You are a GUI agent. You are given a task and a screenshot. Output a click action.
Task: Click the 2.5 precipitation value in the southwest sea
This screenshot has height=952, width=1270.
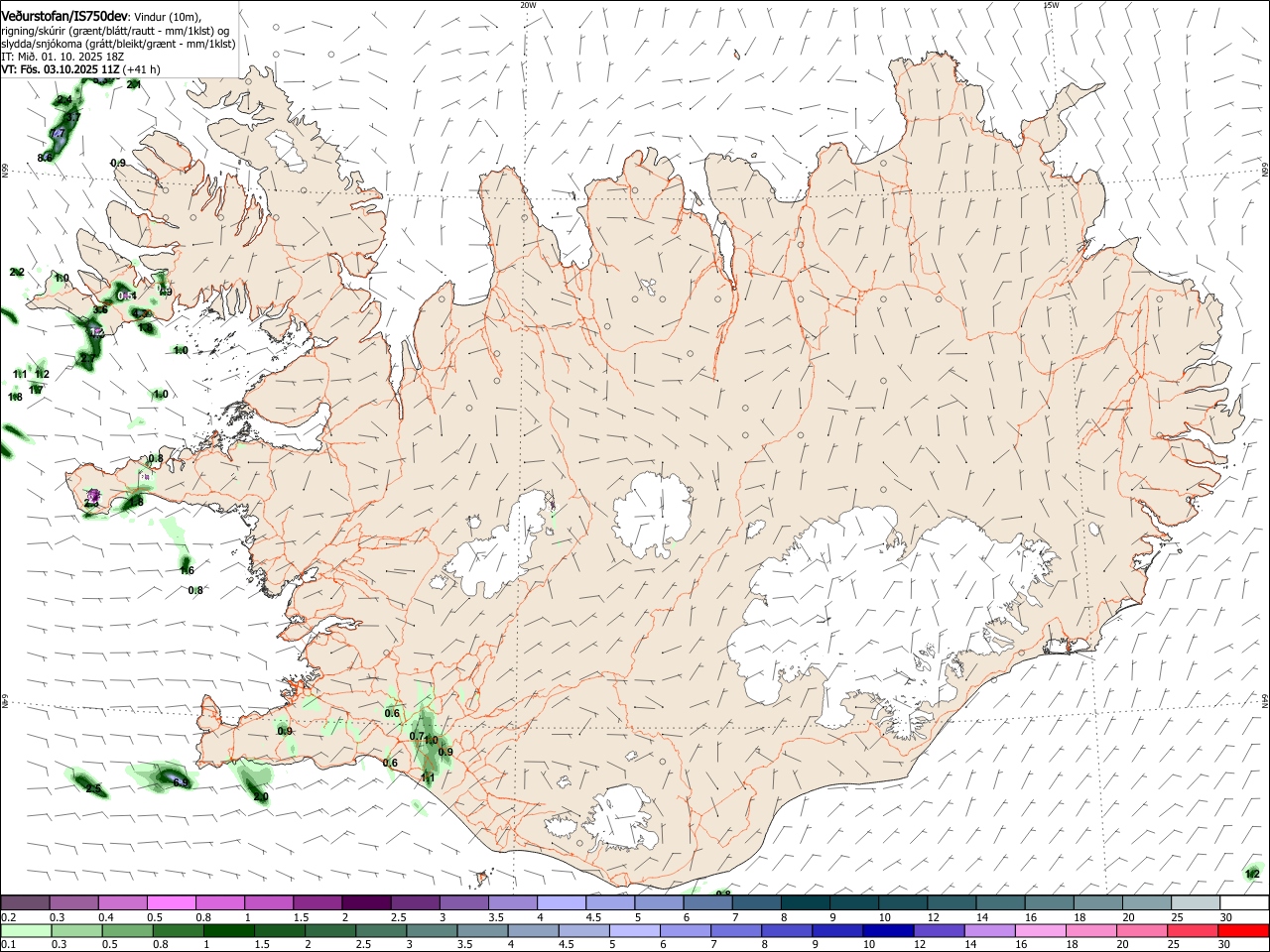(x=93, y=788)
